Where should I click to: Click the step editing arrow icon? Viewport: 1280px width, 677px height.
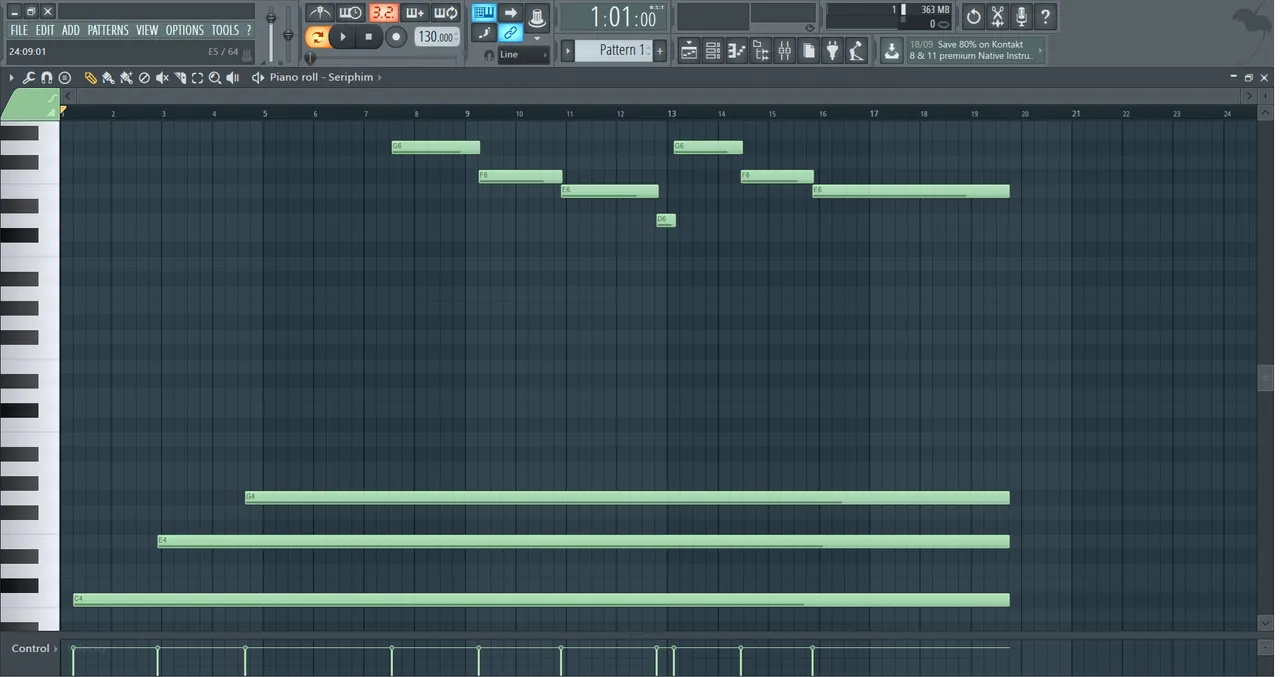511,13
